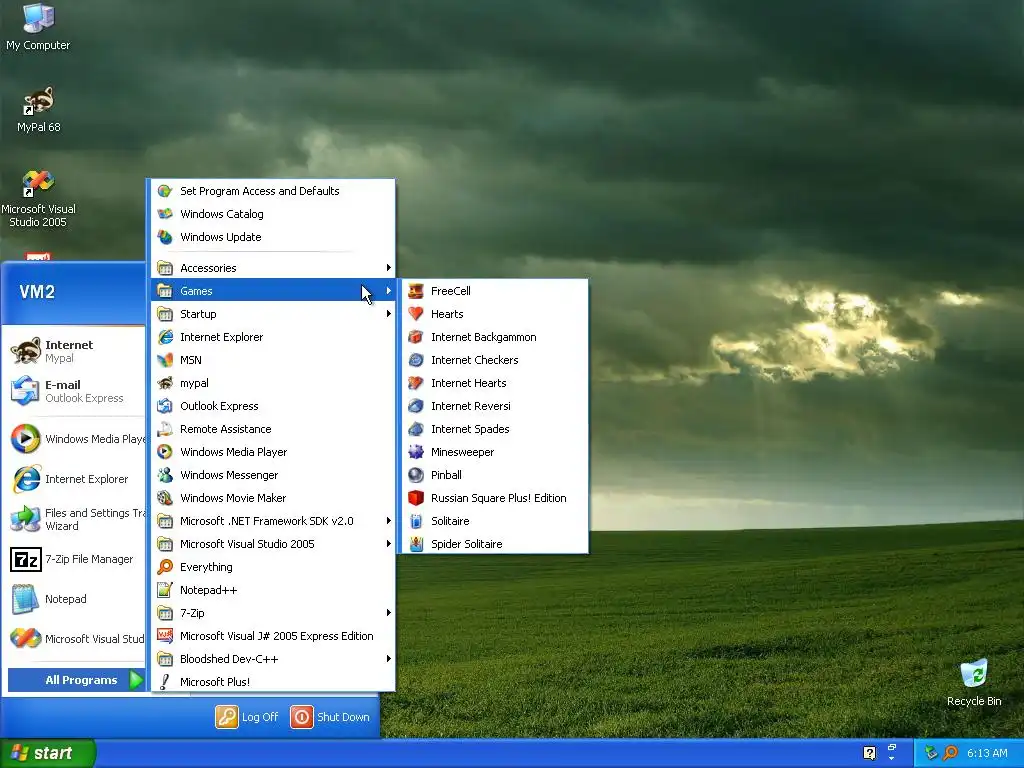
Task: Expand Microsoft .NET Framework SDK v2.0 folder
Action: (x=273, y=520)
